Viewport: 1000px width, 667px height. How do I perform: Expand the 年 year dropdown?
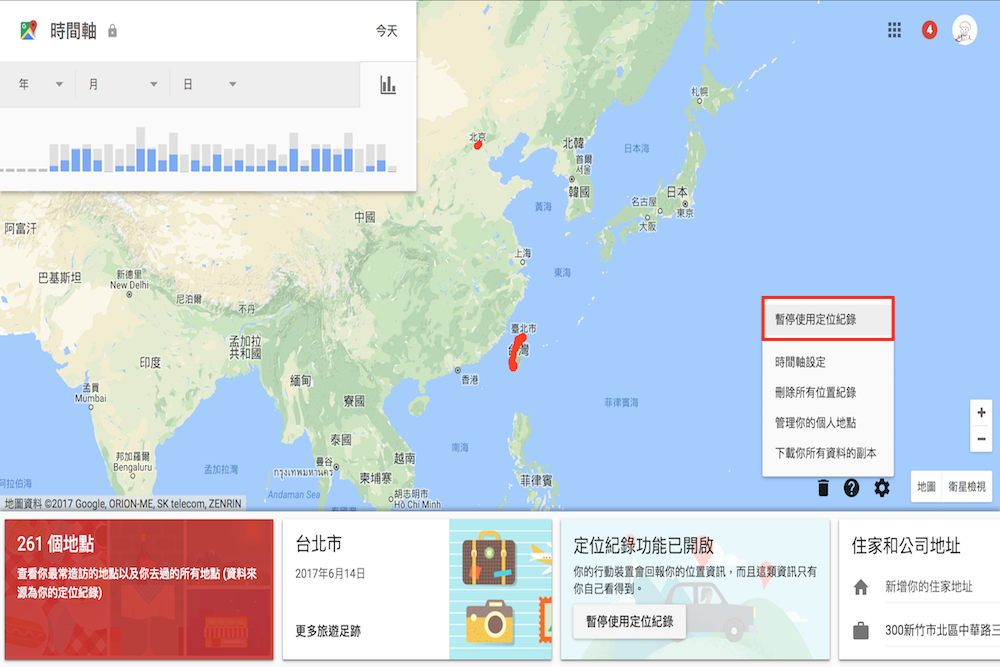(x=40, y=85)
